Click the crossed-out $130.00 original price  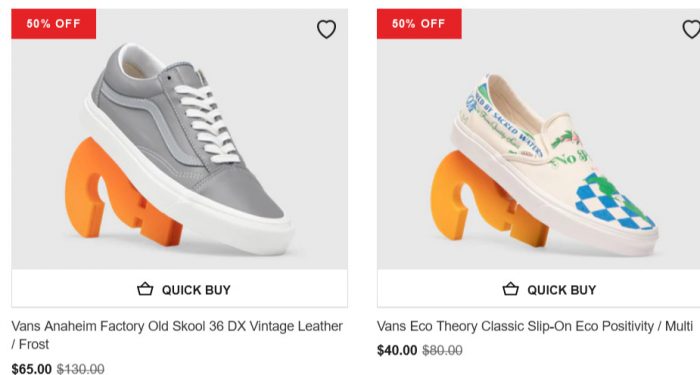pos(80,369)
